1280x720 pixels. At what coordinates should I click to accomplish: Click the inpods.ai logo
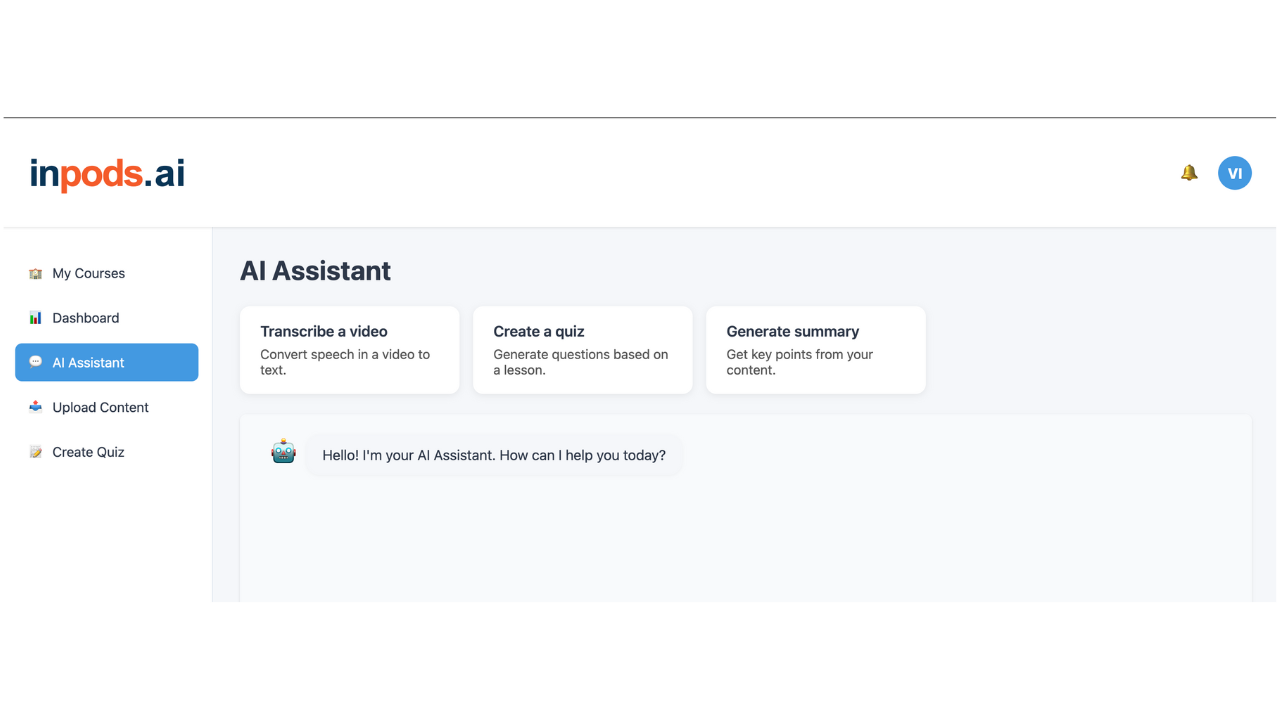(x=107, y=173)
